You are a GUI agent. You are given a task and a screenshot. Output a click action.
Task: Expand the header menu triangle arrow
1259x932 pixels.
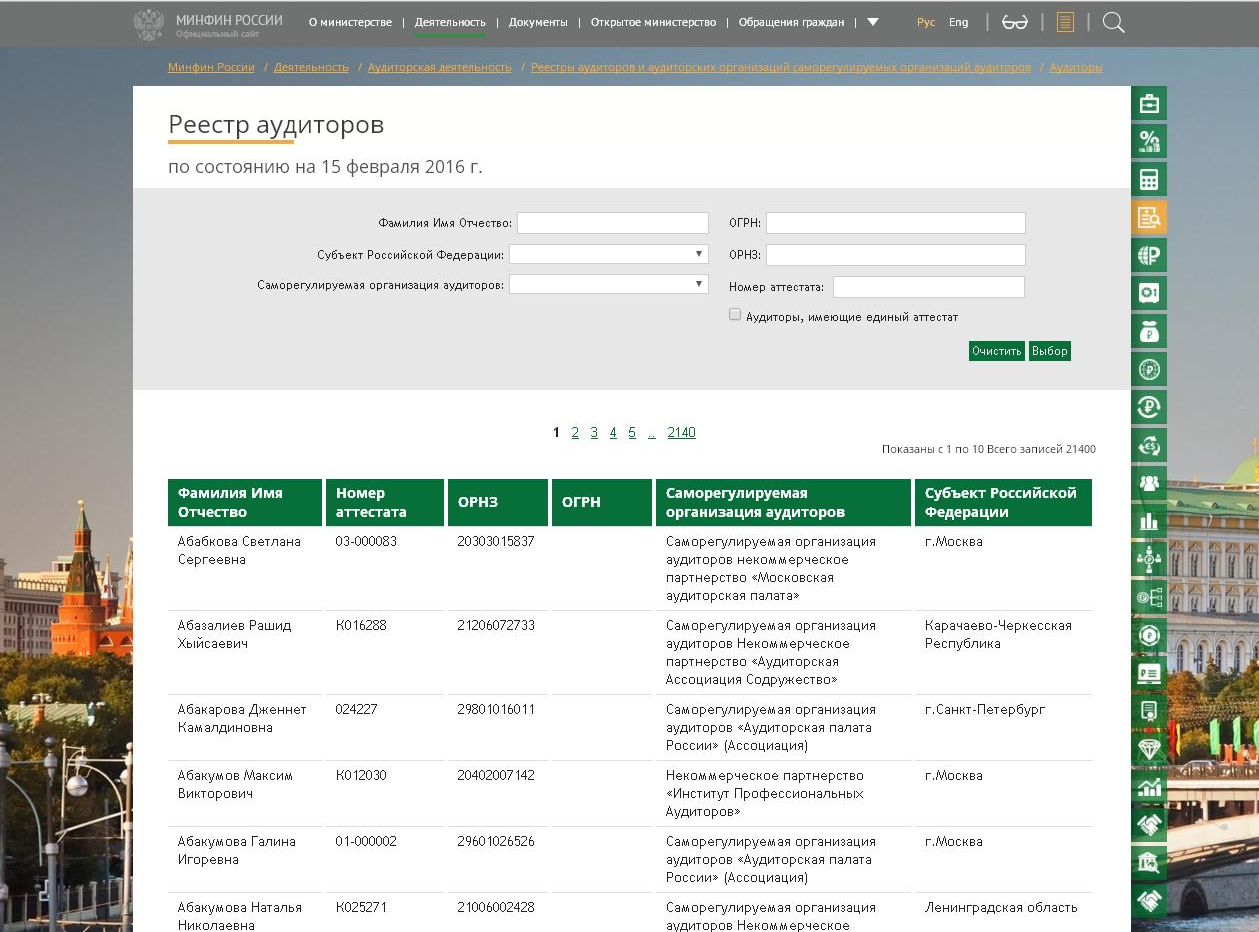(x=873, y=22)
